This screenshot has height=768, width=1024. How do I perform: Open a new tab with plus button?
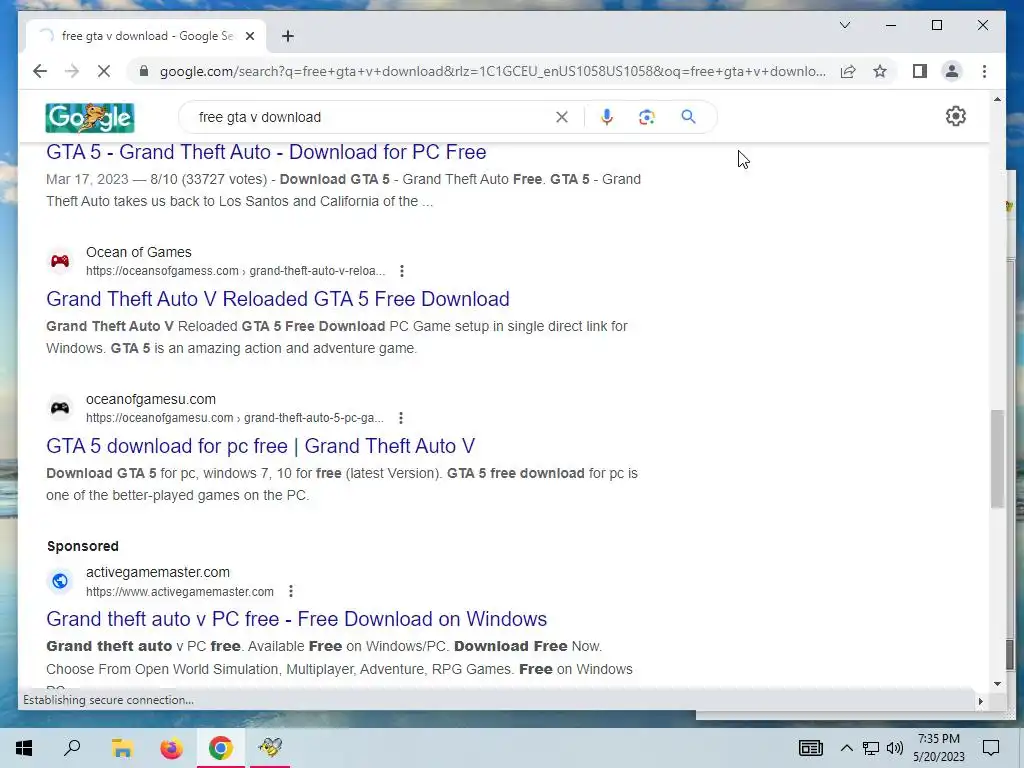tap(288, 36)
